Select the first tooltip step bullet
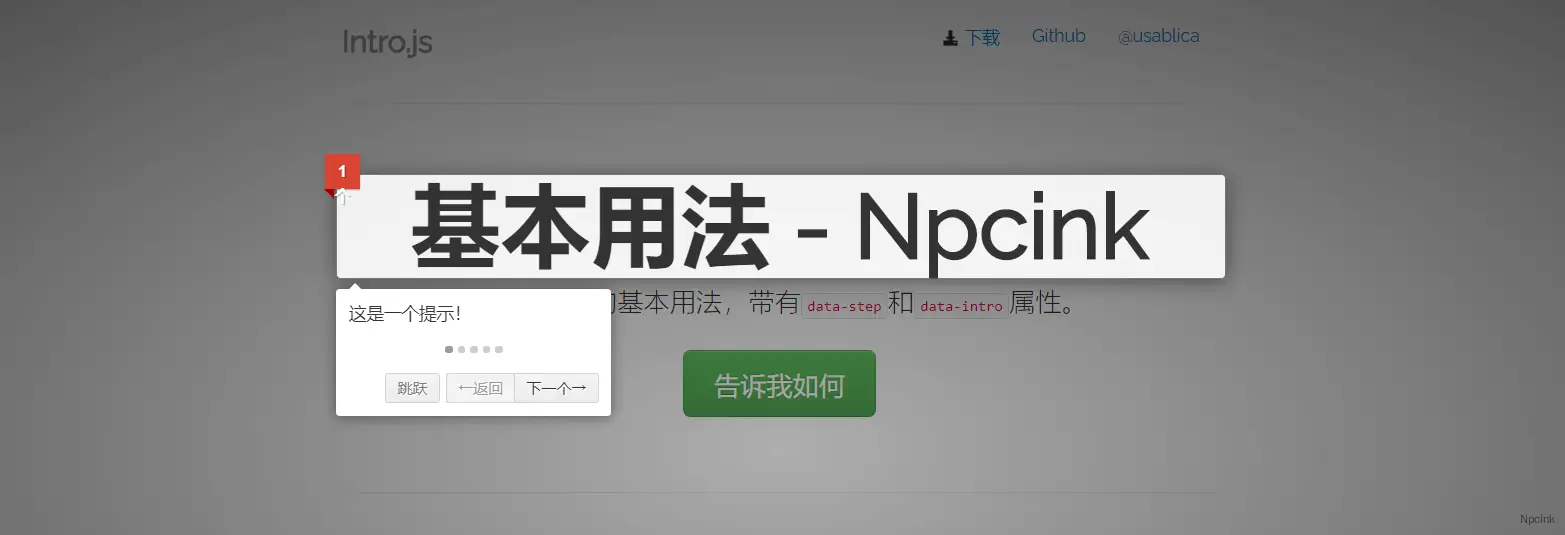Image resolution: width=1565 pixels, height=535 pixels. (x=449, y=349)
